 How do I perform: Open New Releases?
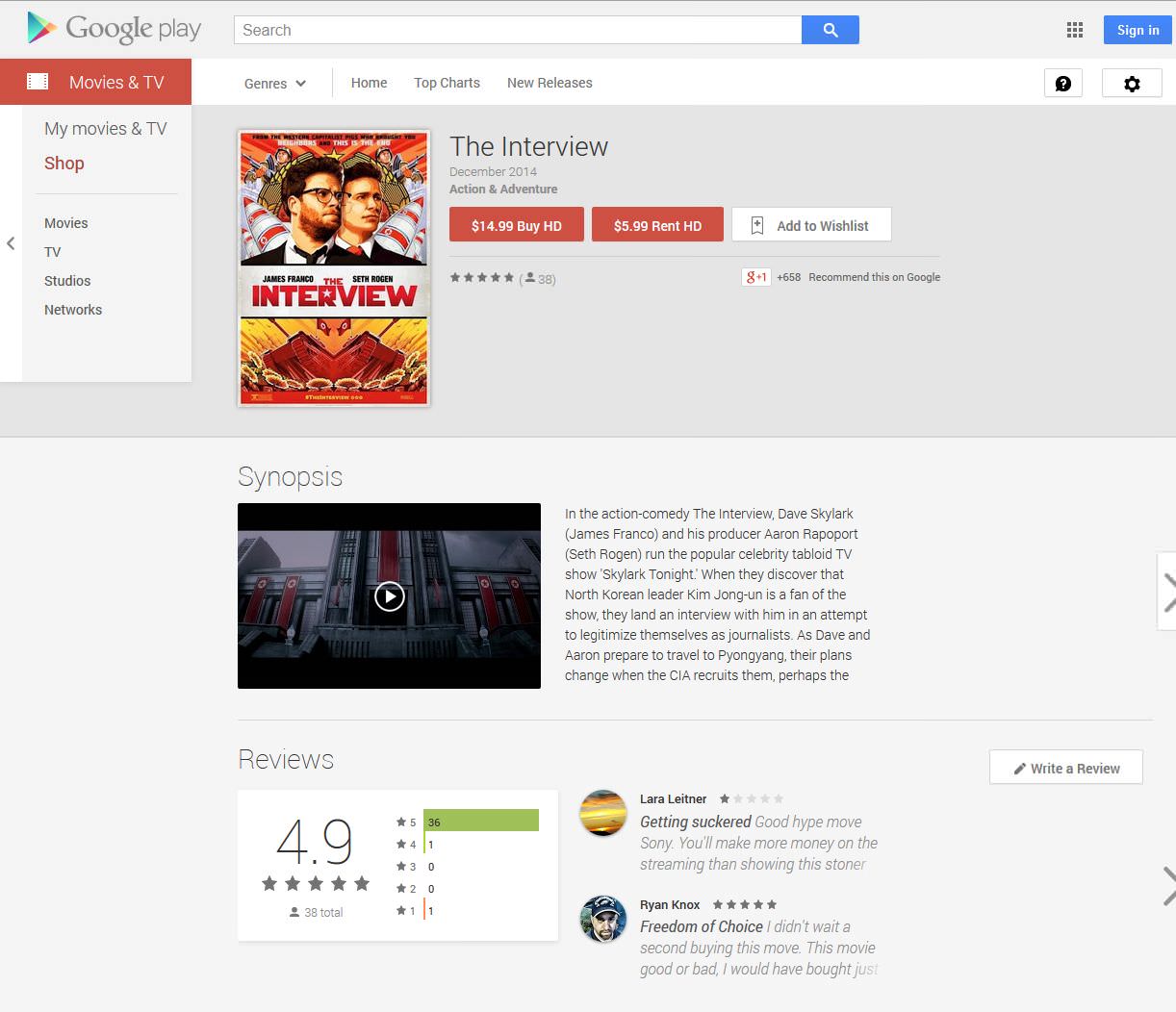550,83
